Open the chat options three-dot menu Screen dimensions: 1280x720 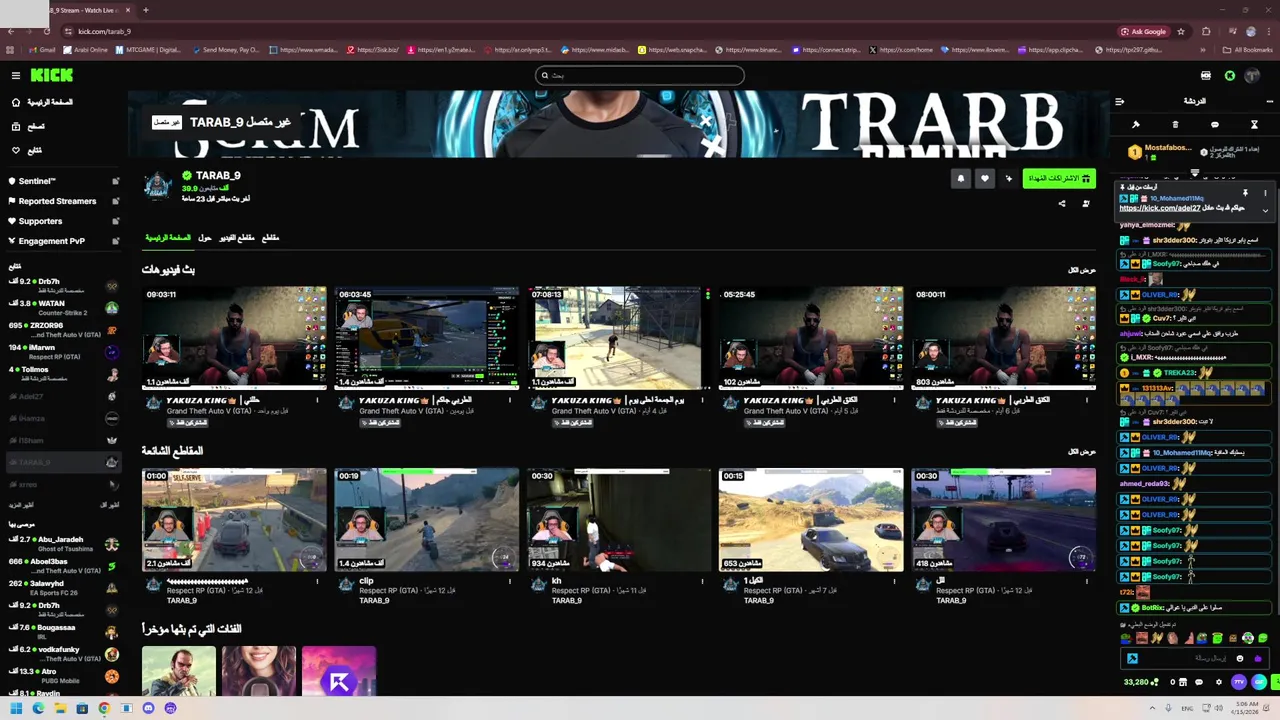(1270, 101)
